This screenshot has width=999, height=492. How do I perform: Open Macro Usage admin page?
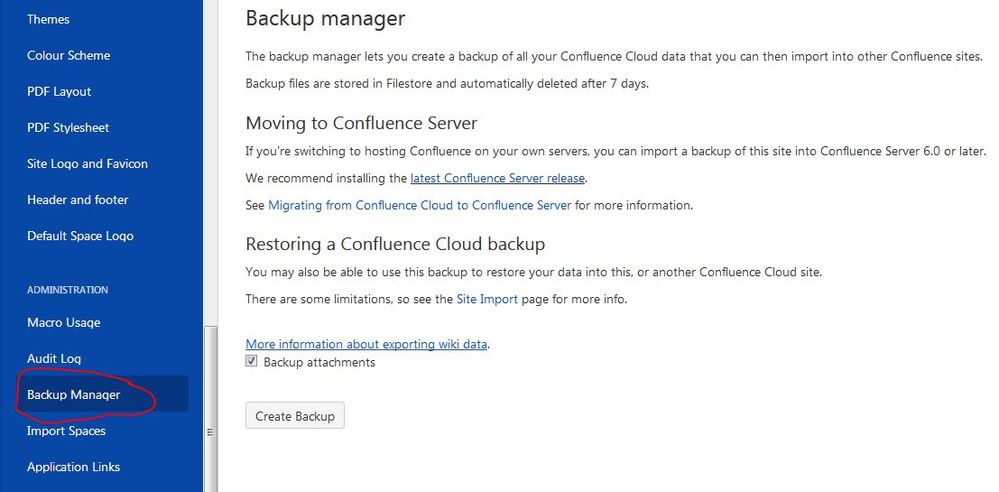pyautogui.click(x=63, y=322)
